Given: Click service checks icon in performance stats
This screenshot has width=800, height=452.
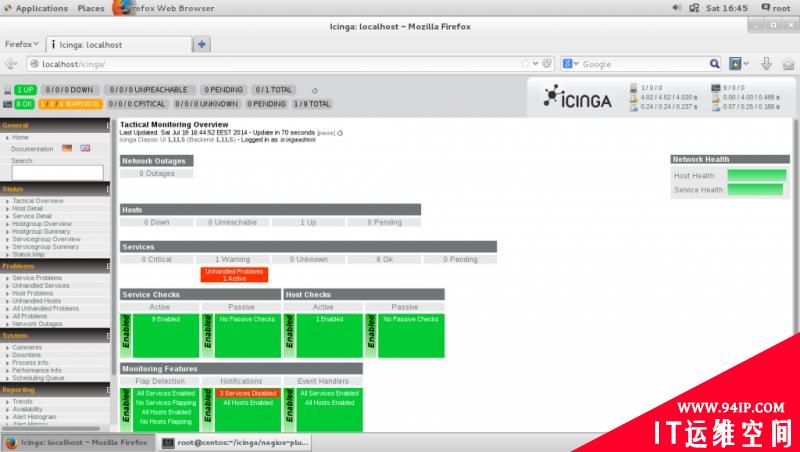Looking at the screenshot, I should (x=715, y=88).
